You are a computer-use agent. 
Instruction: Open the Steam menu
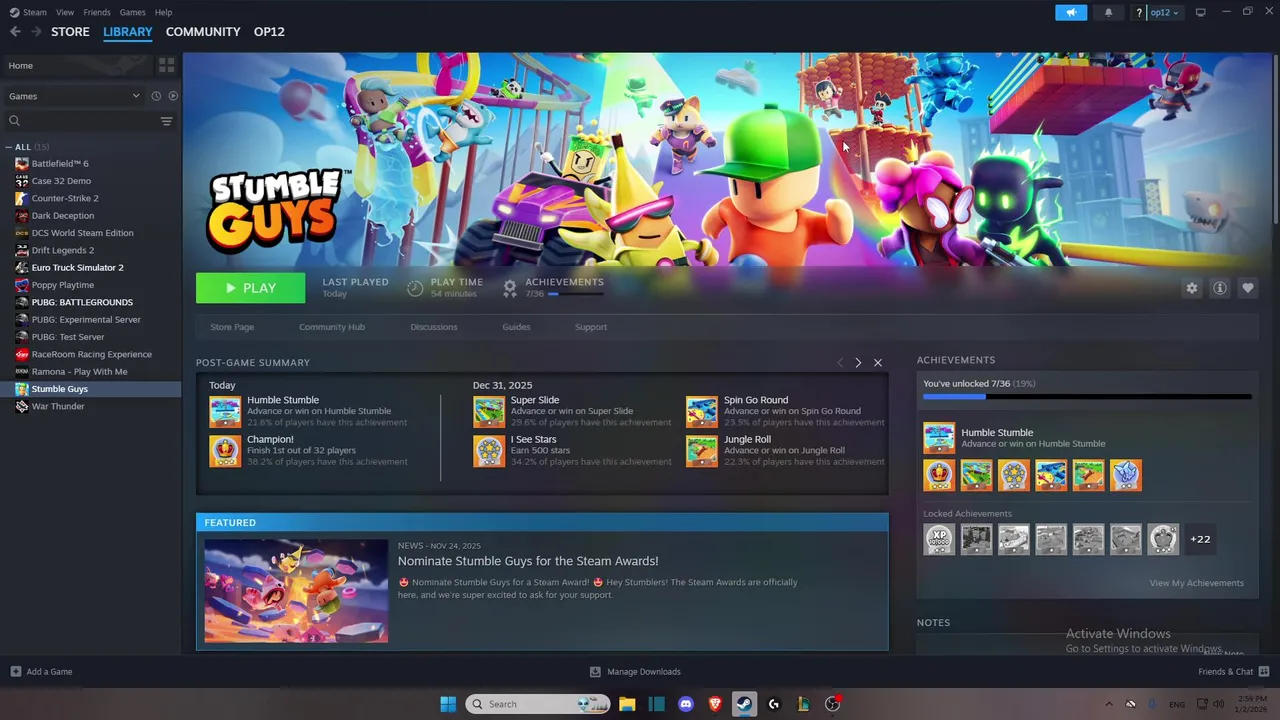[35, 12]
